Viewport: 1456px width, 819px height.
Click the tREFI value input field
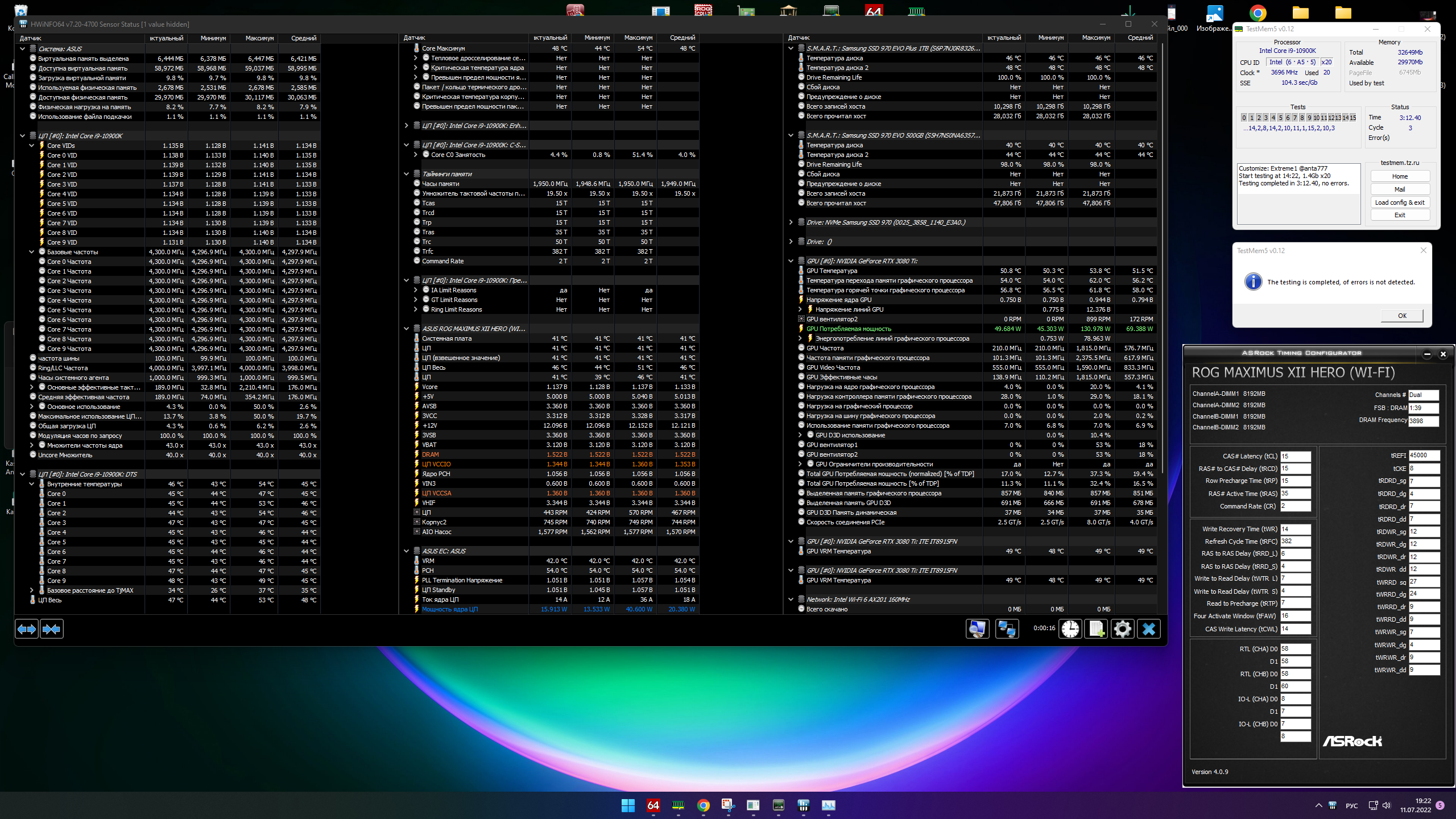[1424, 456]
